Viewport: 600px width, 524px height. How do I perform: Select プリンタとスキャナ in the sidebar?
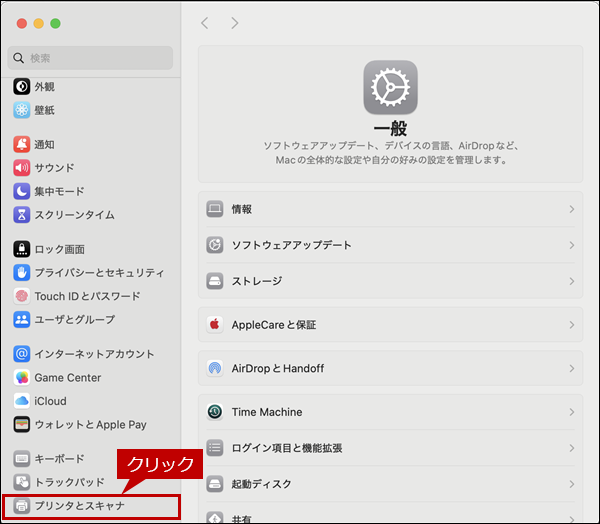tap(80, 506)
